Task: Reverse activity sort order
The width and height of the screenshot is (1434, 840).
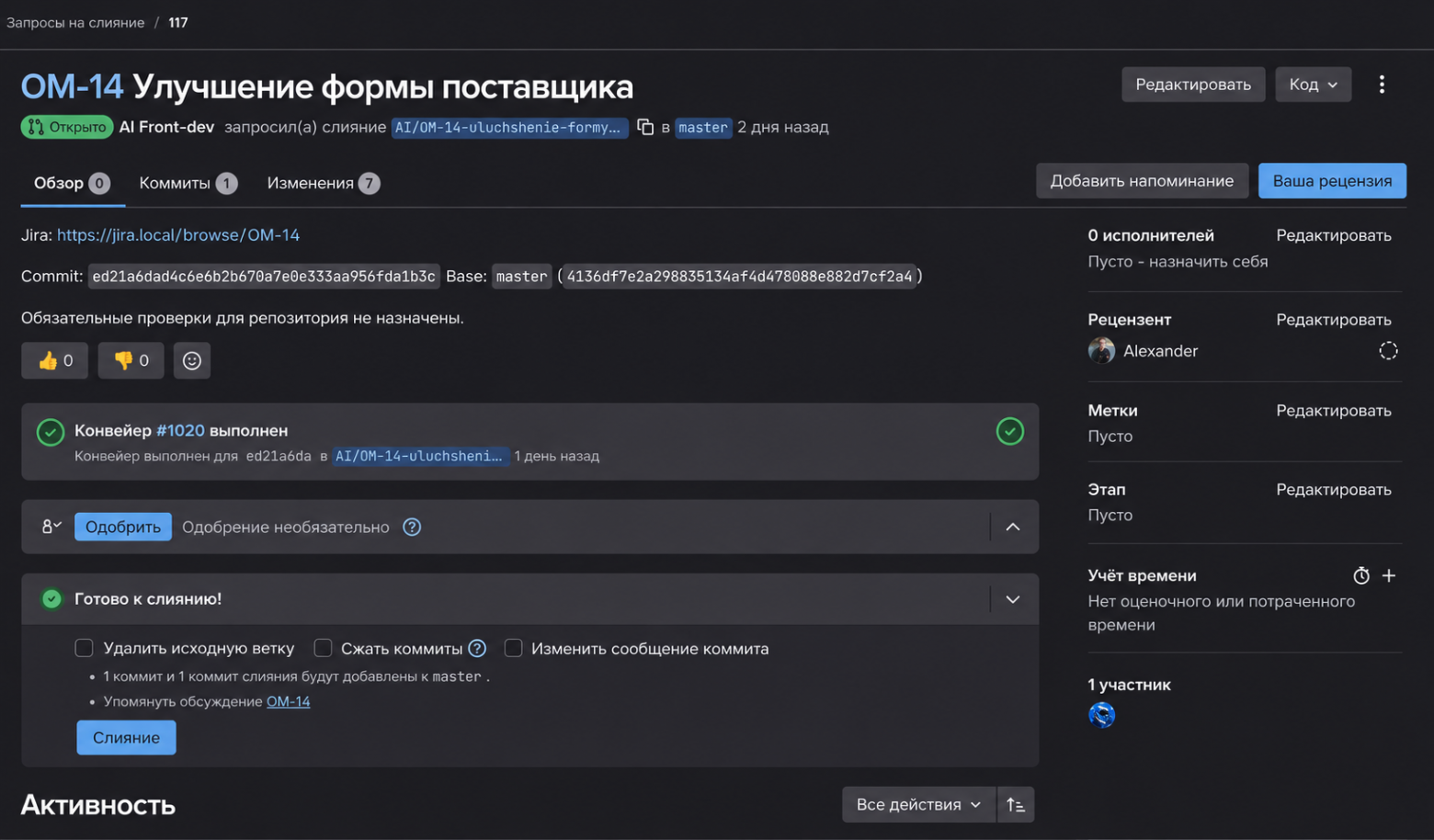Action: [1016, 804]
